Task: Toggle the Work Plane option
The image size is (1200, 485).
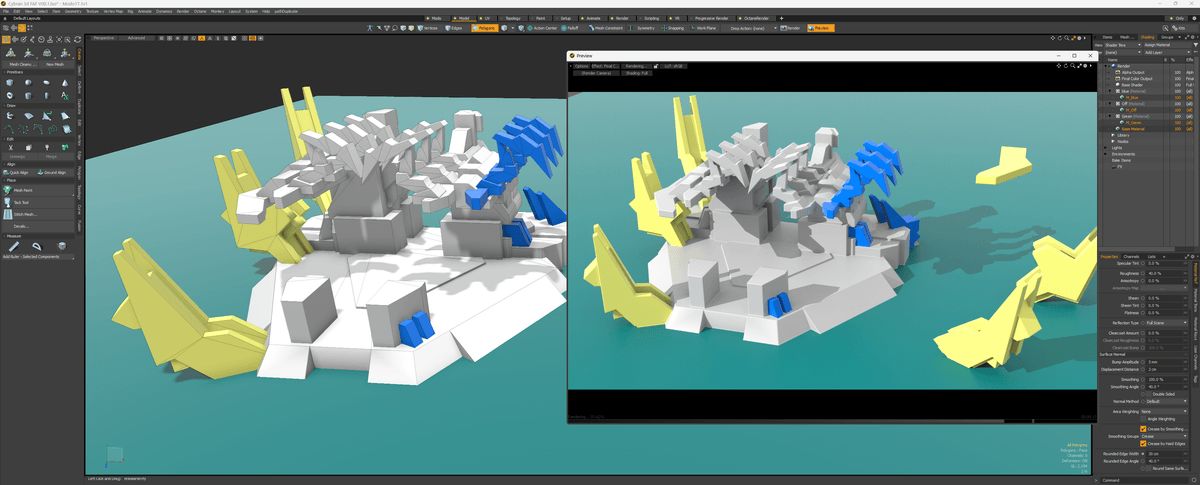Action: point(703,28)
